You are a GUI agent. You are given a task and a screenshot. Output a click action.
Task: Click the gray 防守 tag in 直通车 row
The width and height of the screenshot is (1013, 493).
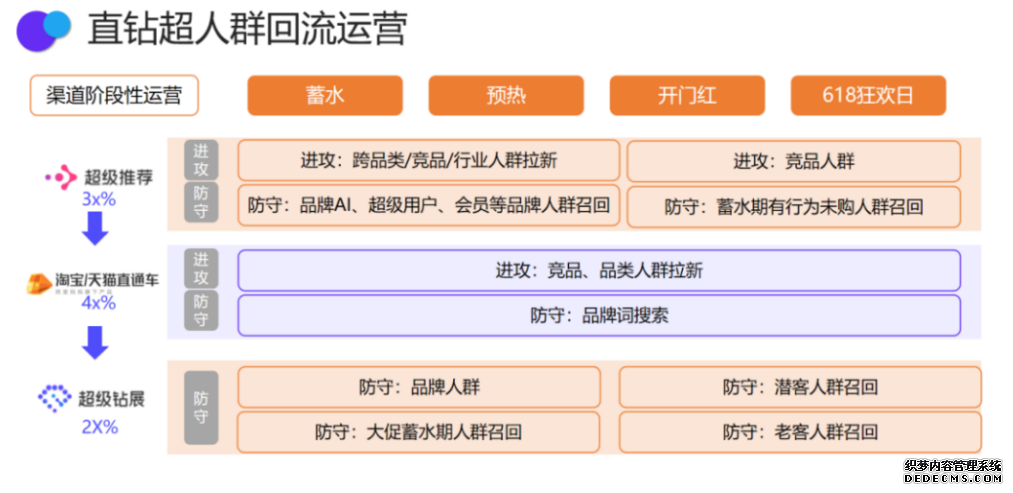point(201,311)
